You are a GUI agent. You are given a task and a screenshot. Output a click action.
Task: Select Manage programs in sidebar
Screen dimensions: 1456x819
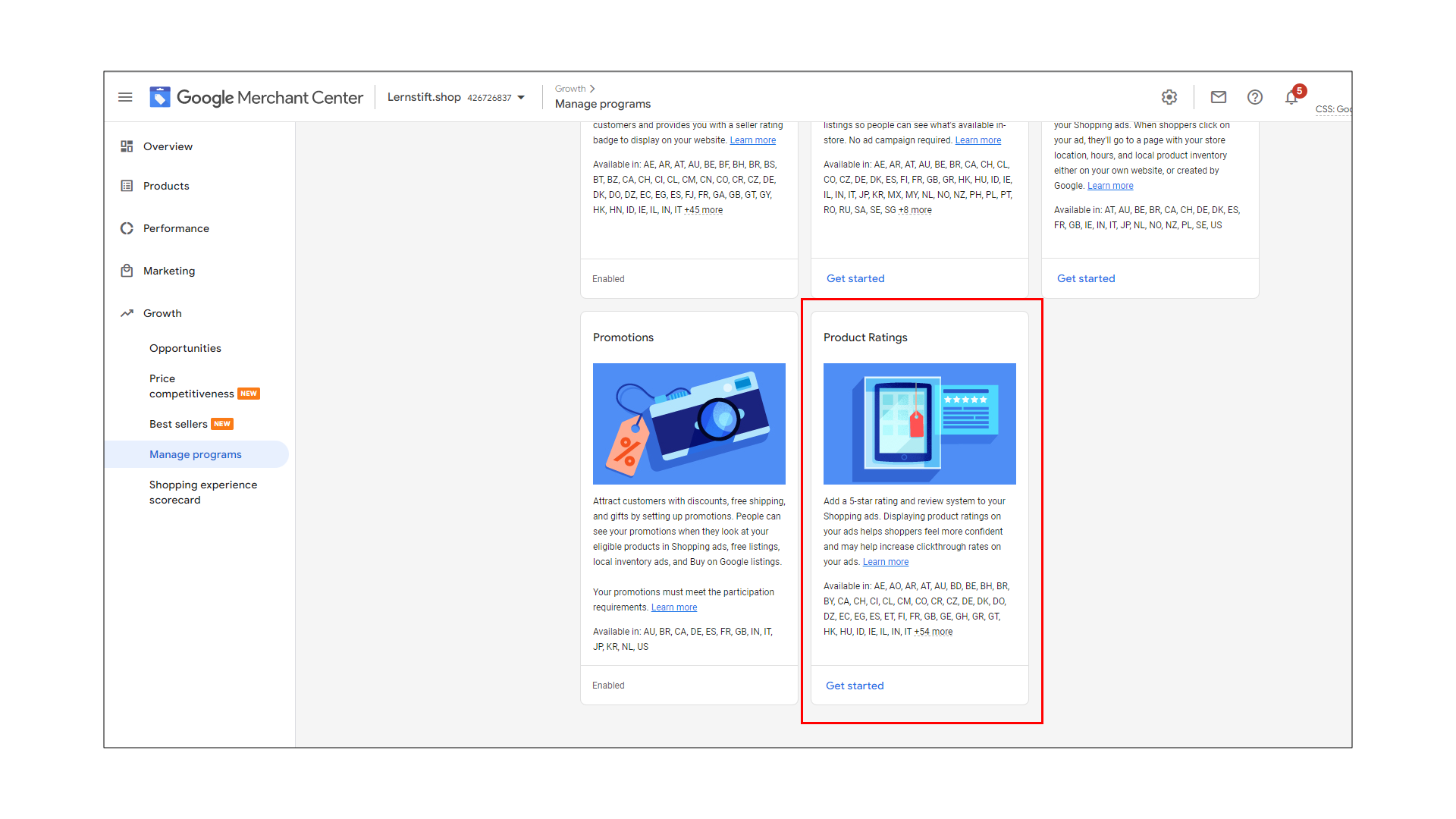197,454
